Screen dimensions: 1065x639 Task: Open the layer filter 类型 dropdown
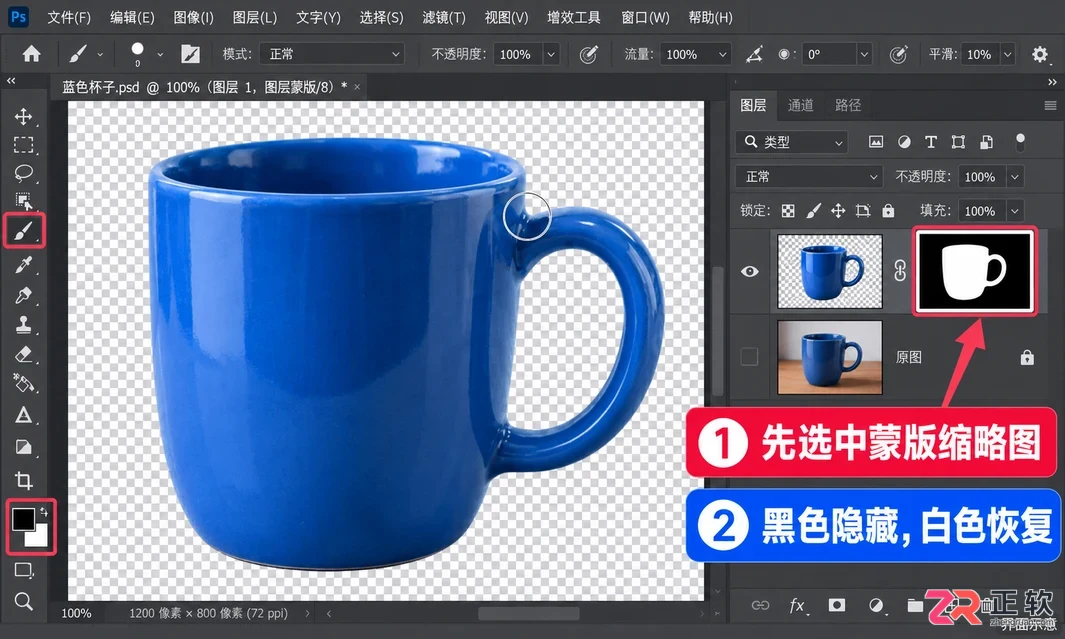tap(792, 142)
